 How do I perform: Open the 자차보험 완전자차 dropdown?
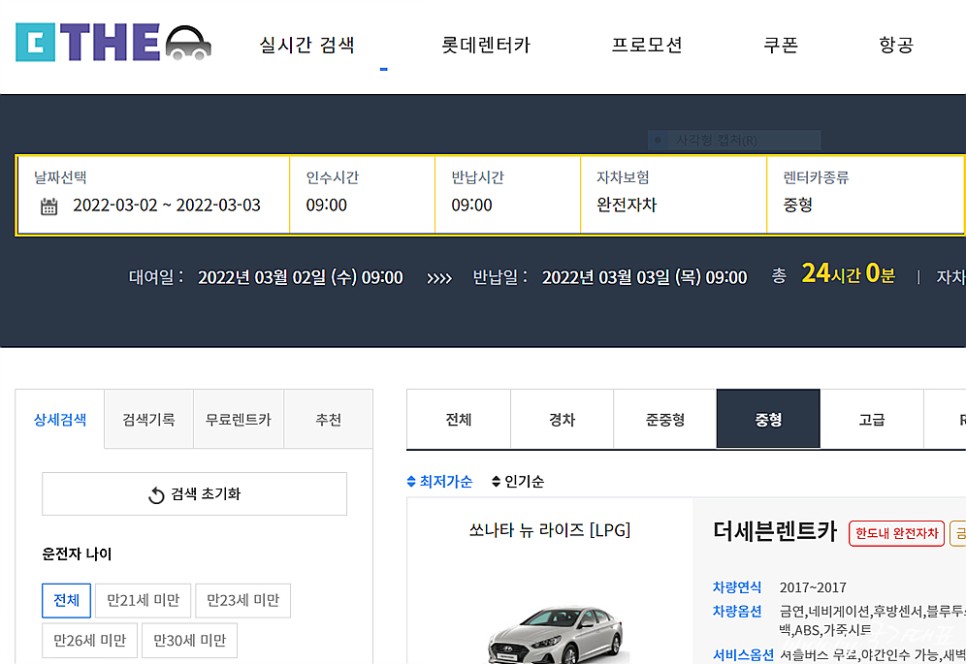click(x=673, y=195)
